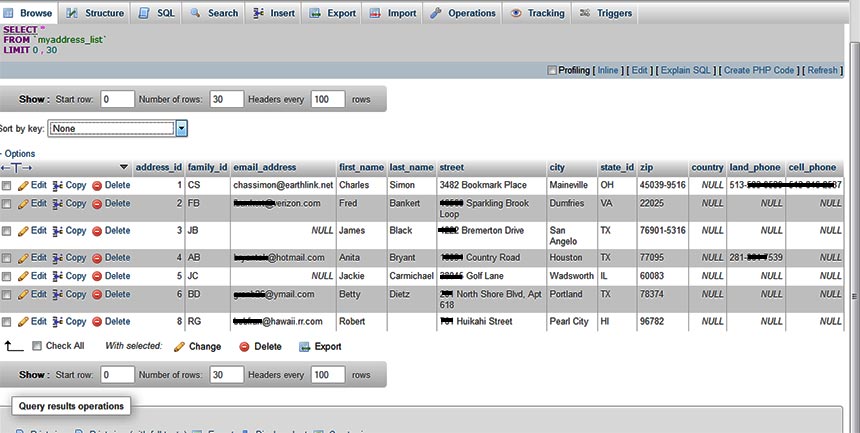Click the SQL tab document icon
Screen dimensions: 860x433
click(144, 13)
